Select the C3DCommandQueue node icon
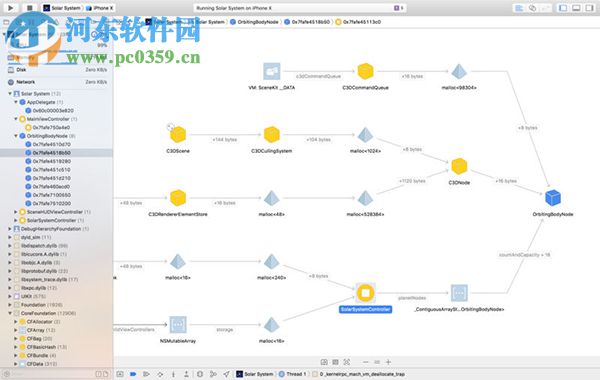The height and width of the screenshot is (380, 600). [x=365, y=71]
